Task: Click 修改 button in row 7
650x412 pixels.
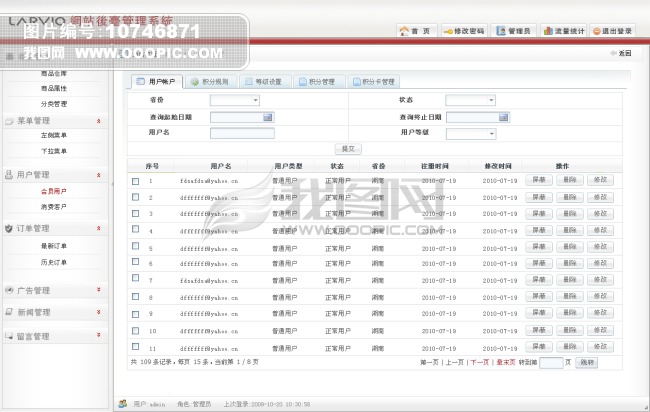Action: pyautogui.click(x=600, y=280)
